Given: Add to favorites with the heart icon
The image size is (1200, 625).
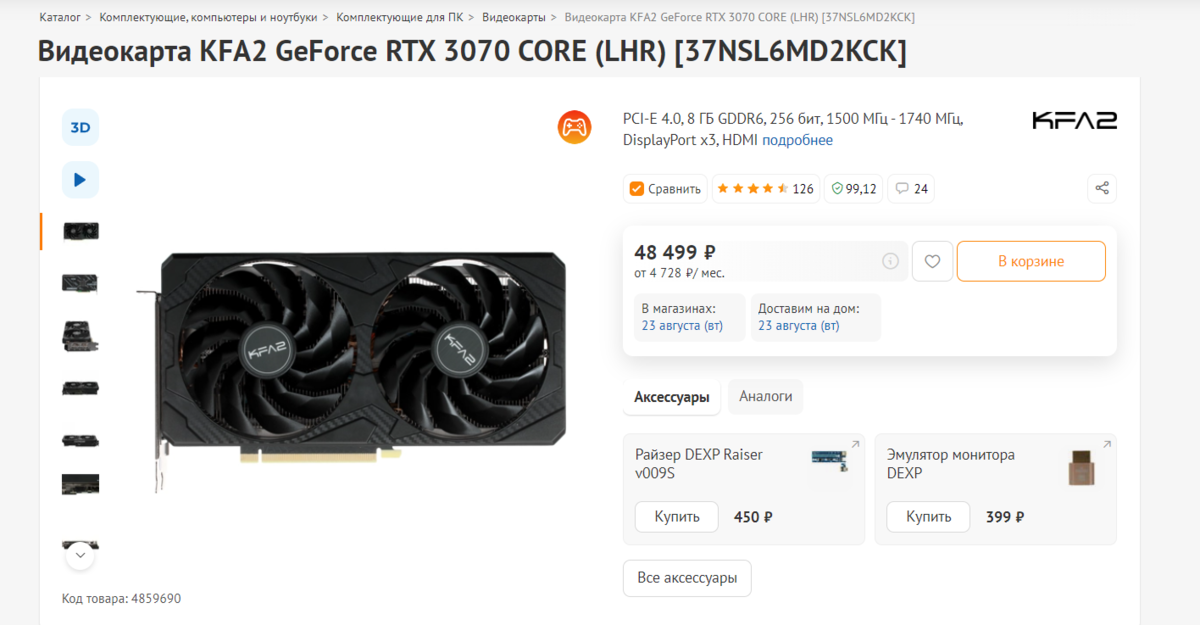Looking at the screenshot, I should (x=932, y=261).
